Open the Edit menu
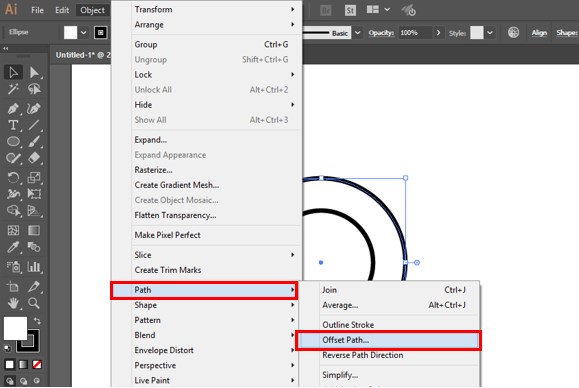This screenshot has height=388, width=579. 62,10
